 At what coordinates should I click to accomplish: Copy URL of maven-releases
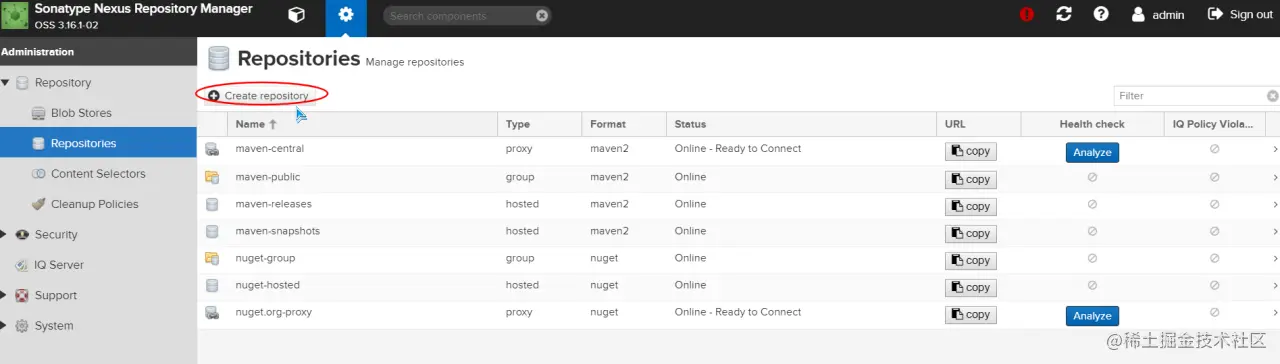click(x=971, y=206)
